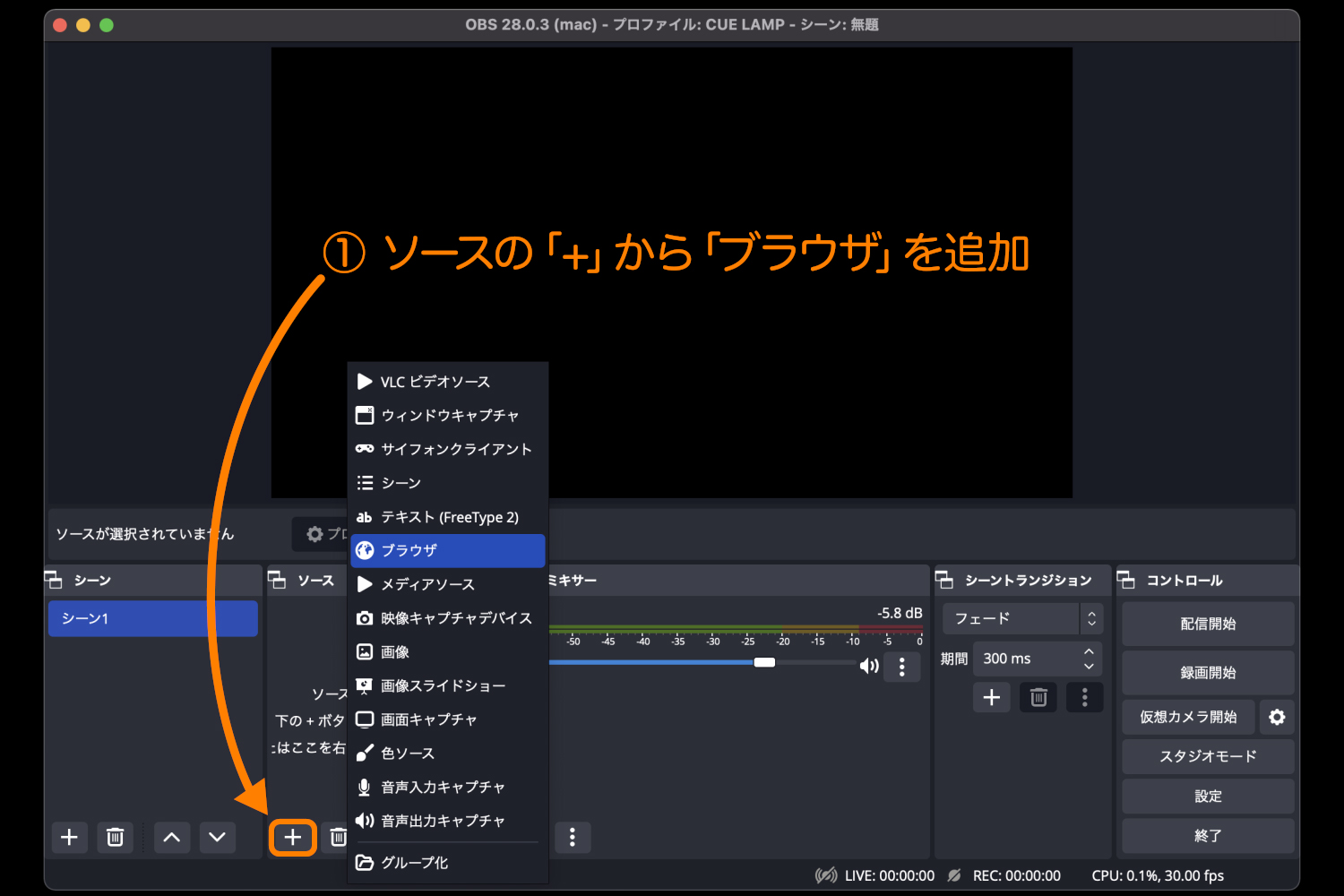Open audio mixer panel three-dot menu

[573, 837]
